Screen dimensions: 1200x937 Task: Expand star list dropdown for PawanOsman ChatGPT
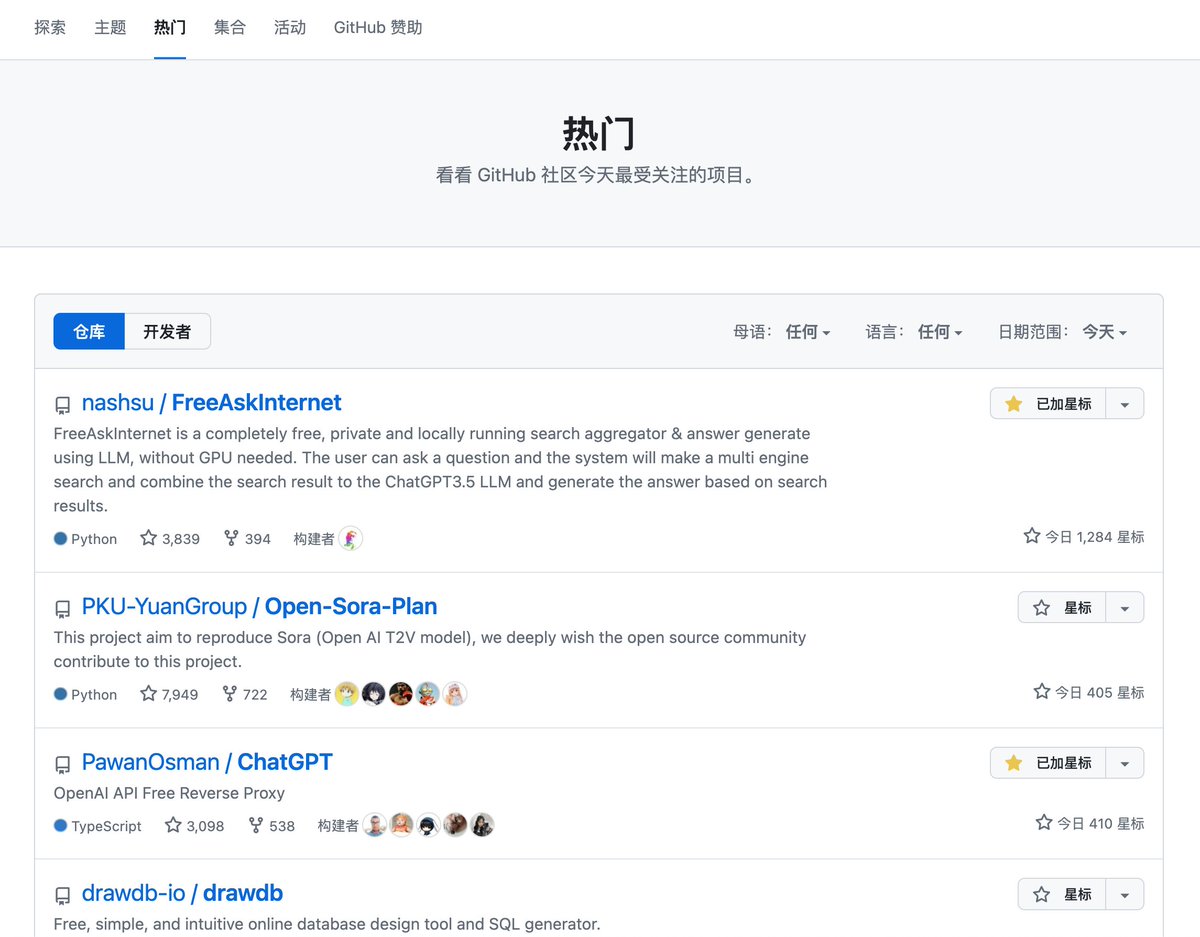1125,763
